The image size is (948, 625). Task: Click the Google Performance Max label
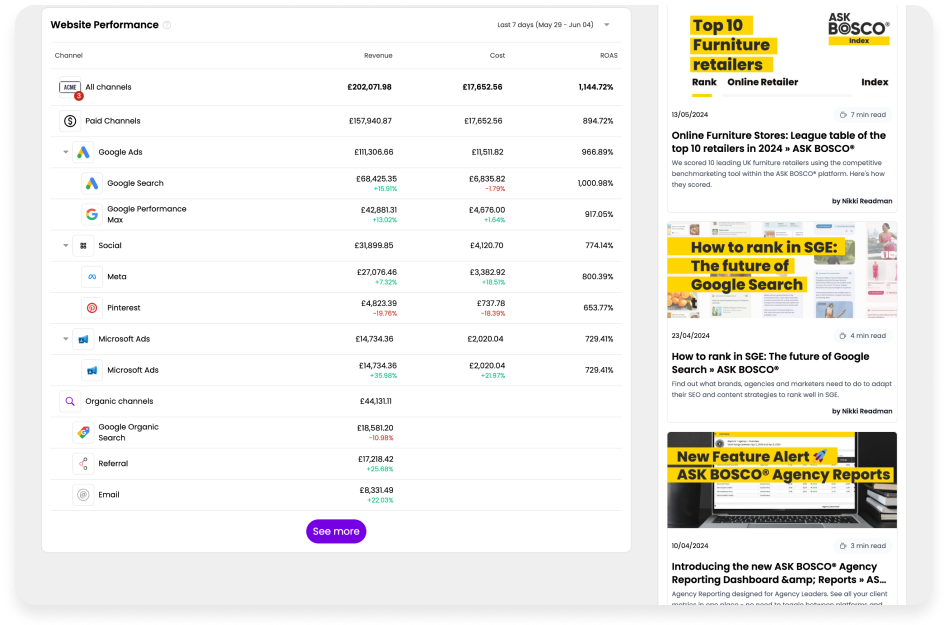tap(147, 215)
